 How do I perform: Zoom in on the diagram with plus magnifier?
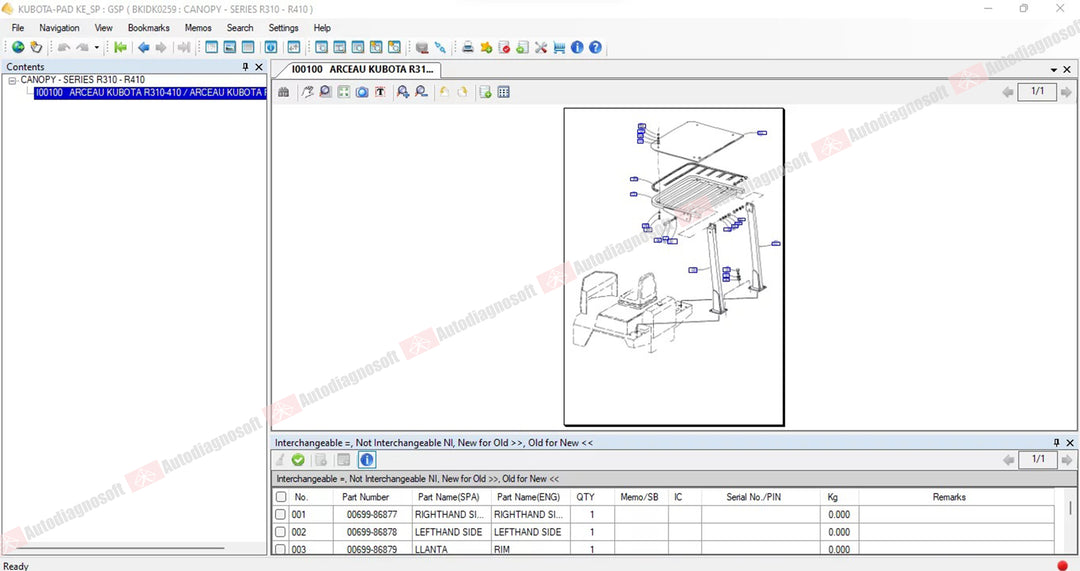click(x=403, y=92)
